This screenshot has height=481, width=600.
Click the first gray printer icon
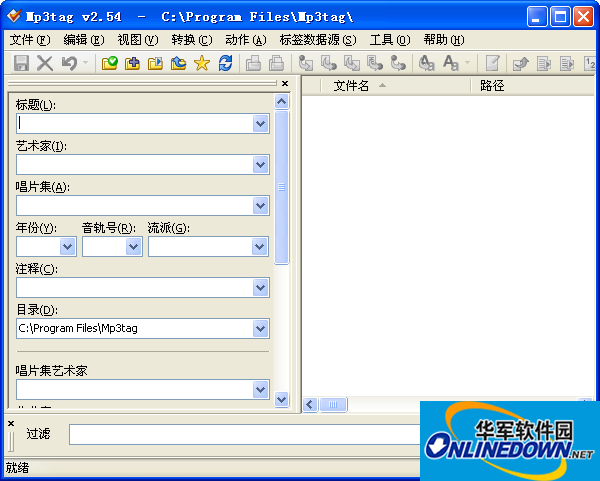coord(253,63)
